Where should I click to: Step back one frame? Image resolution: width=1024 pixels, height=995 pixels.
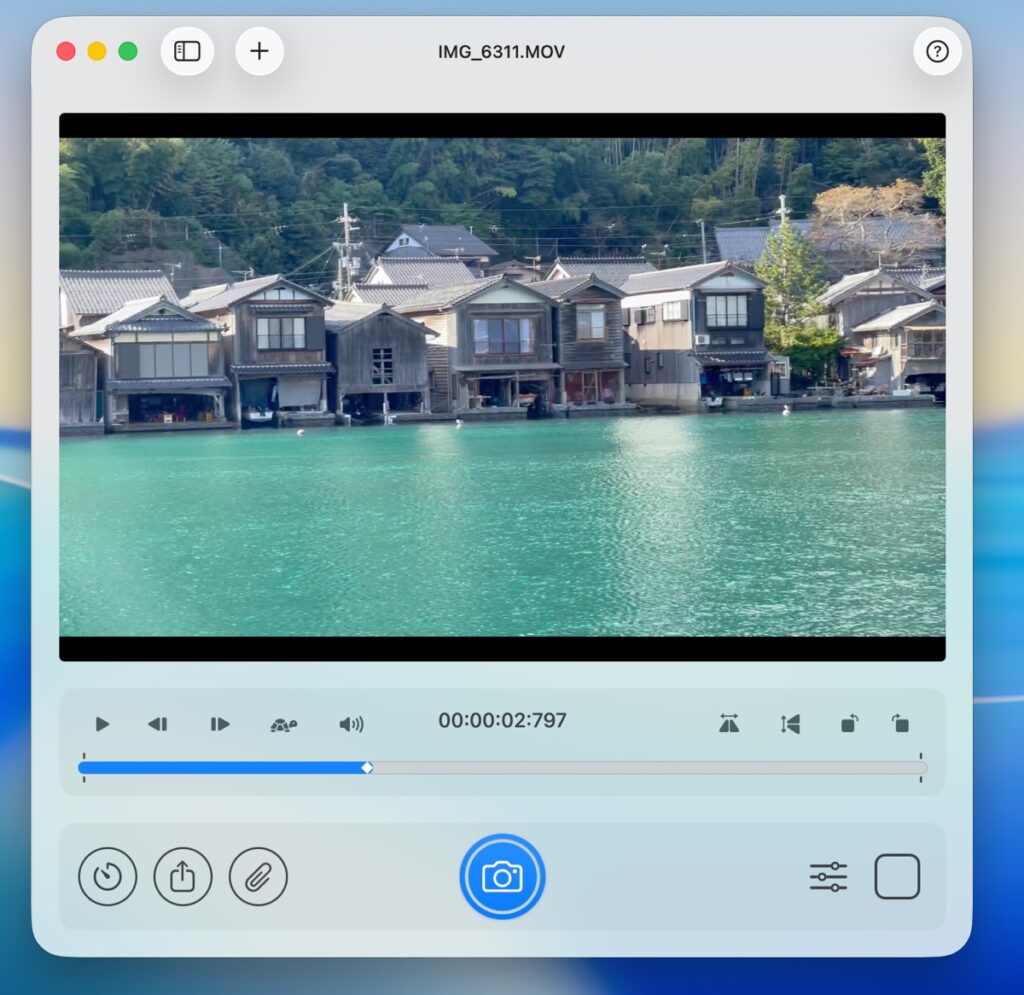click(158, 724)
